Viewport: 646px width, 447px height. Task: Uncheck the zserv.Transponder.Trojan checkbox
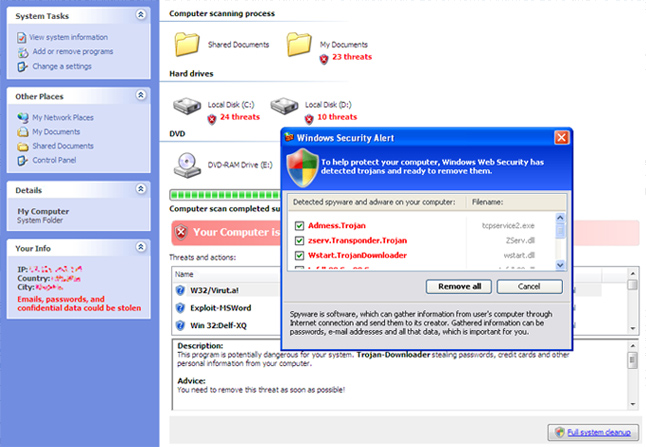pos(300,241)
